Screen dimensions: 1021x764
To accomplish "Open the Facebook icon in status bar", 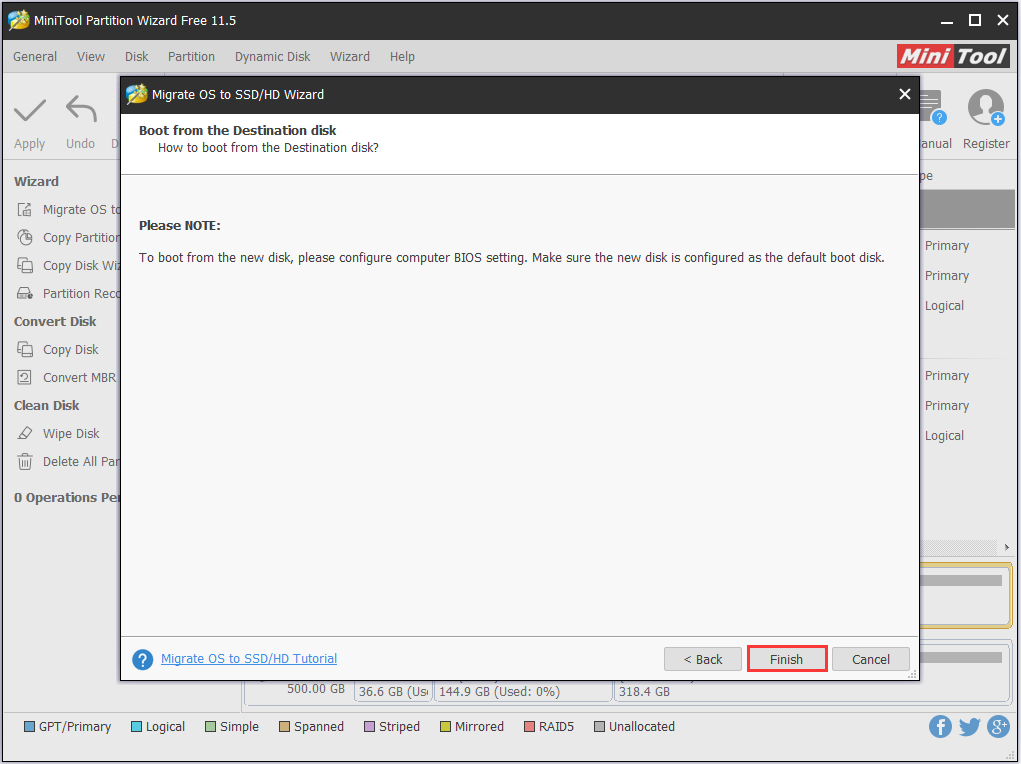I will click(940, 727).
